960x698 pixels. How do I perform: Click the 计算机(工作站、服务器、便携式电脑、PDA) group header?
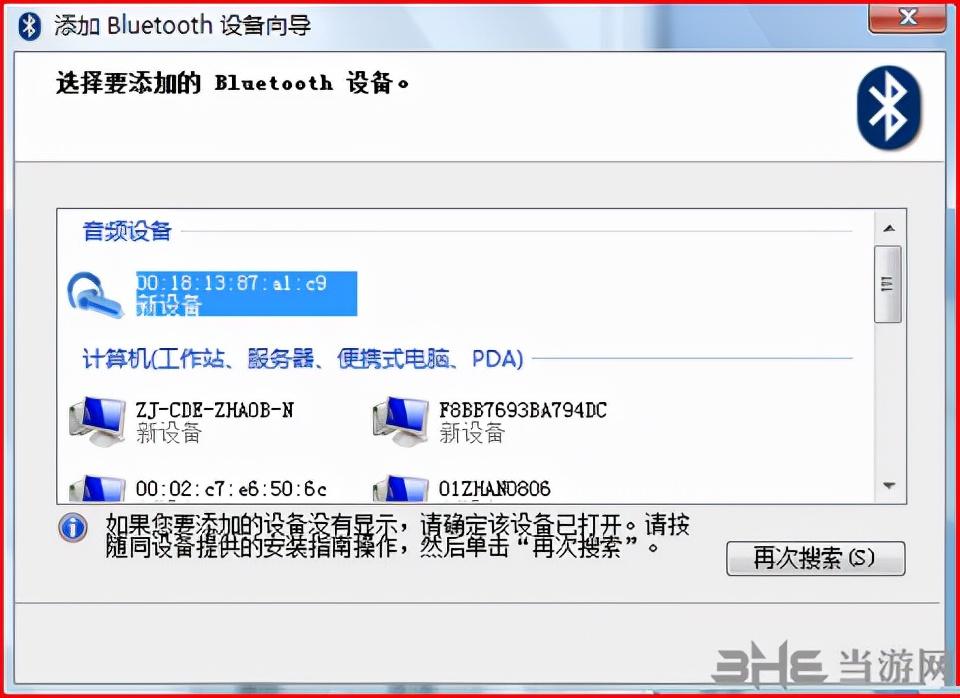[x=303, y=359]
